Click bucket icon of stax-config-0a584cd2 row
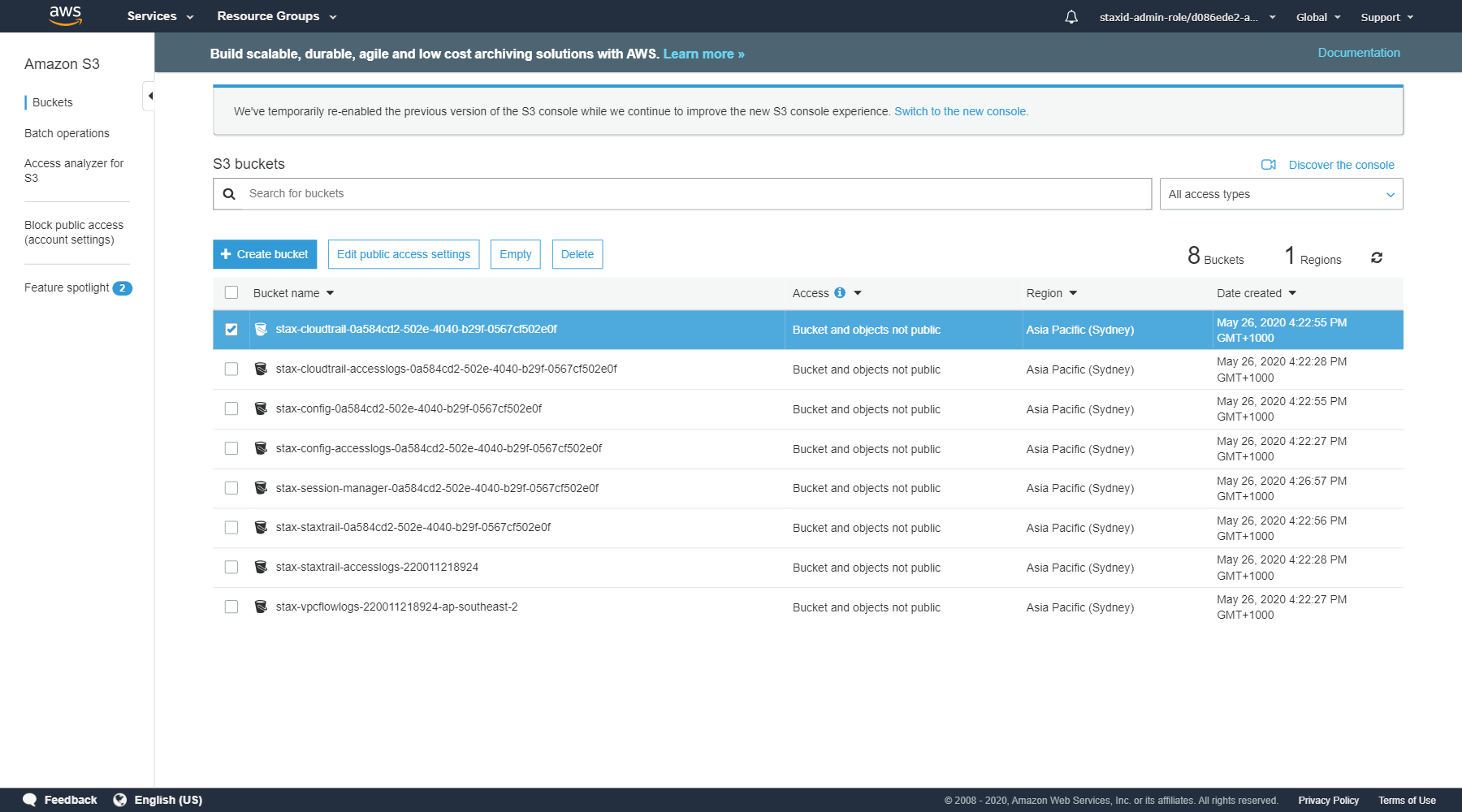The width and height of the screenshot is (1462, 812). [261, 408]
